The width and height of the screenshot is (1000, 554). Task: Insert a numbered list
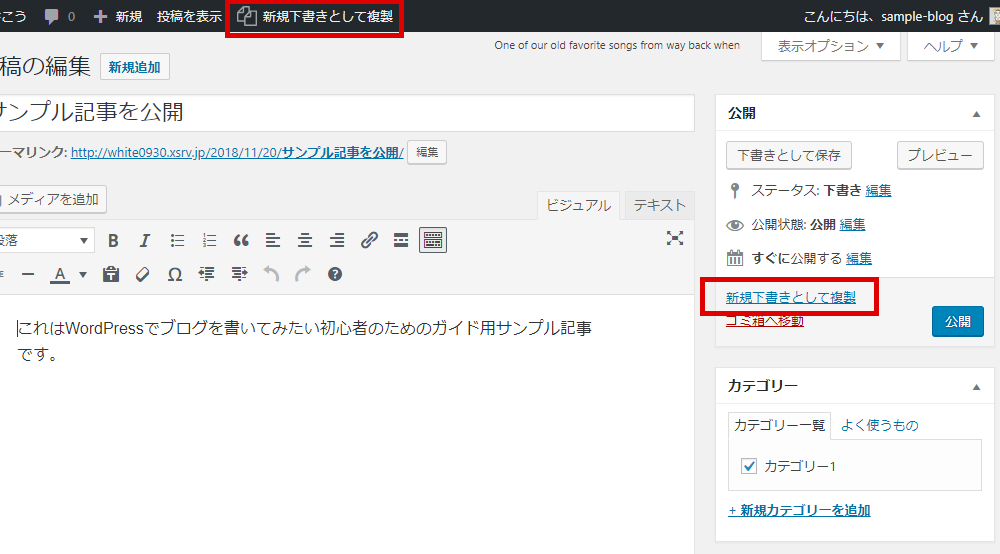click(x=209, y=240)
